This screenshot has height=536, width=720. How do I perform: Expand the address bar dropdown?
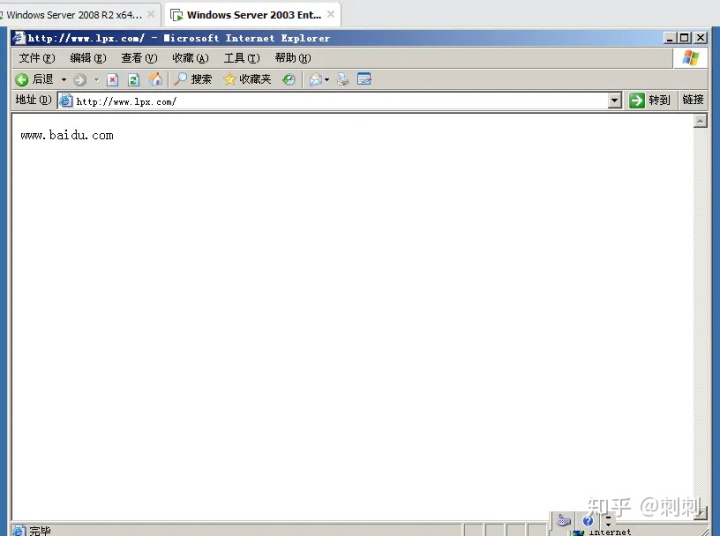(614, 101)
